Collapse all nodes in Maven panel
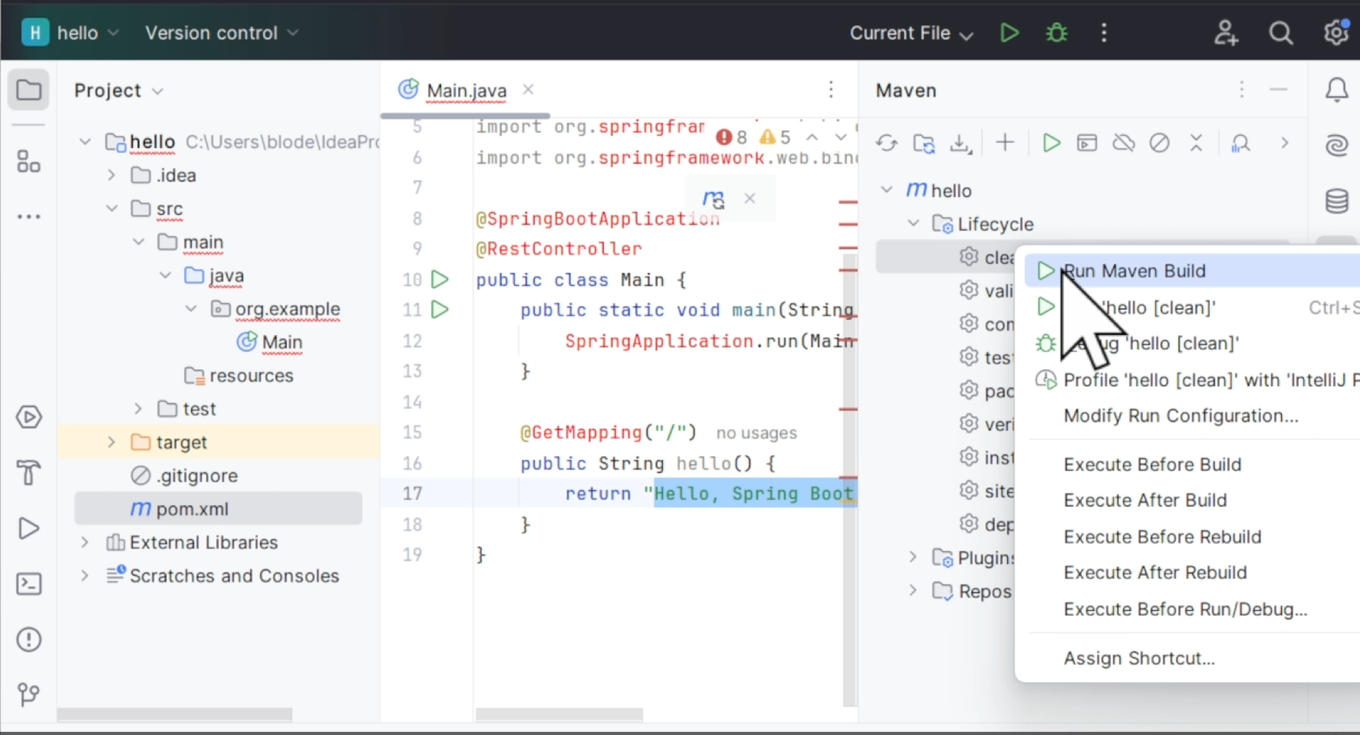The width and height of the screenshot is (1360, 735). [1196, 143]
